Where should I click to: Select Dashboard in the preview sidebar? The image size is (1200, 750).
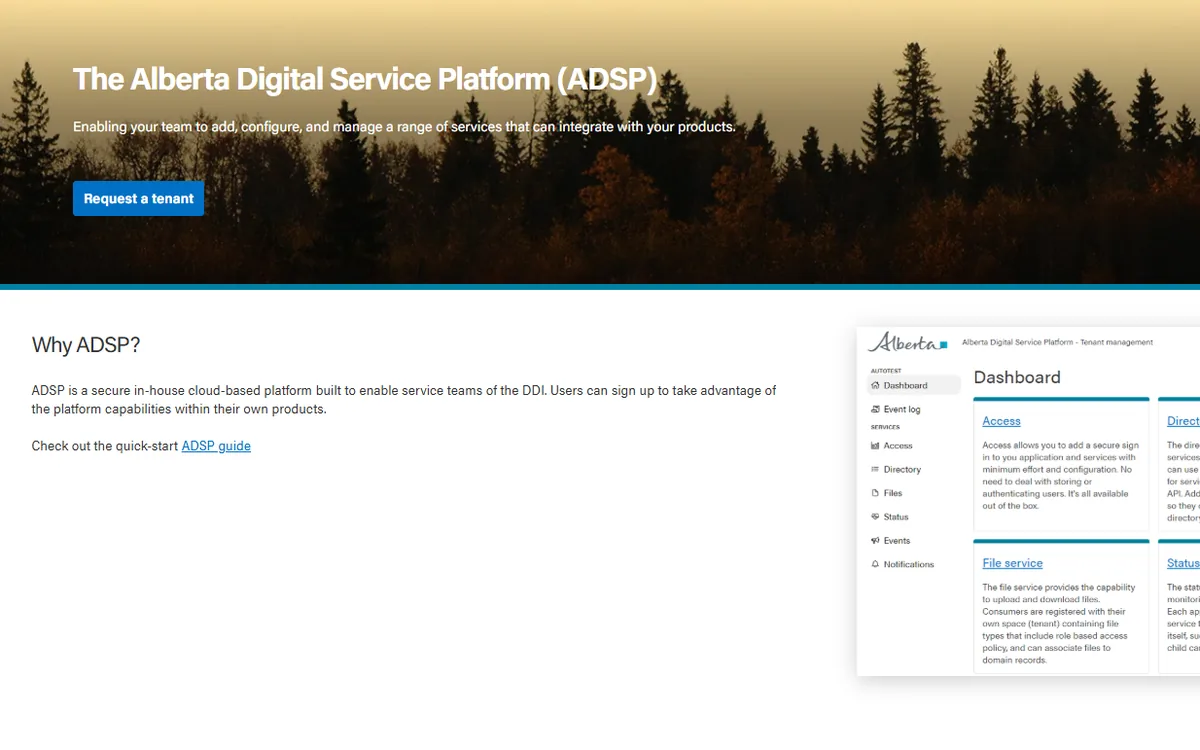[913, 385]
